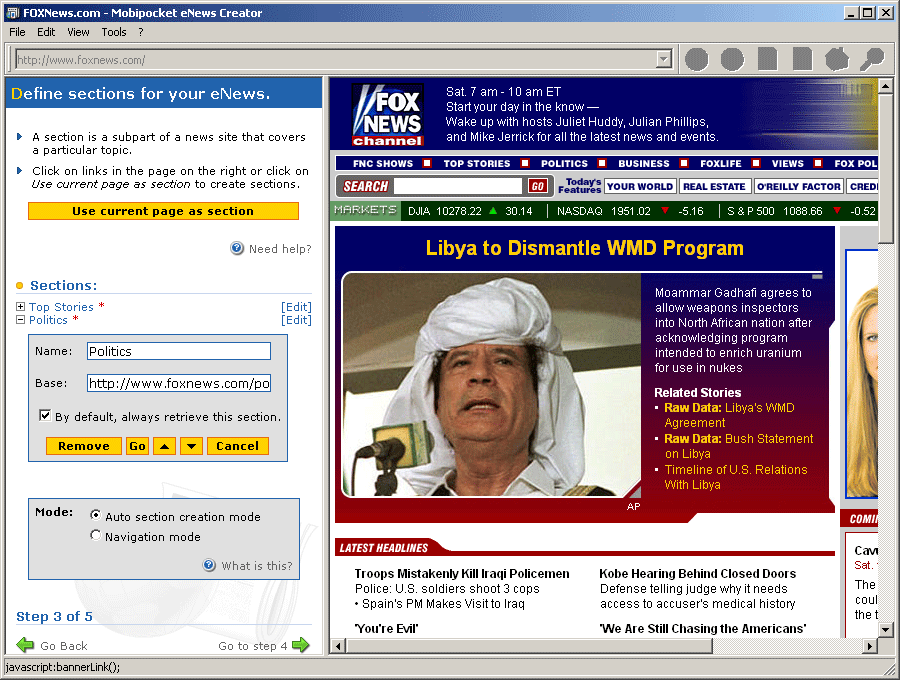
Task: Select Navigation mode radio button
Action: (96, 535)
